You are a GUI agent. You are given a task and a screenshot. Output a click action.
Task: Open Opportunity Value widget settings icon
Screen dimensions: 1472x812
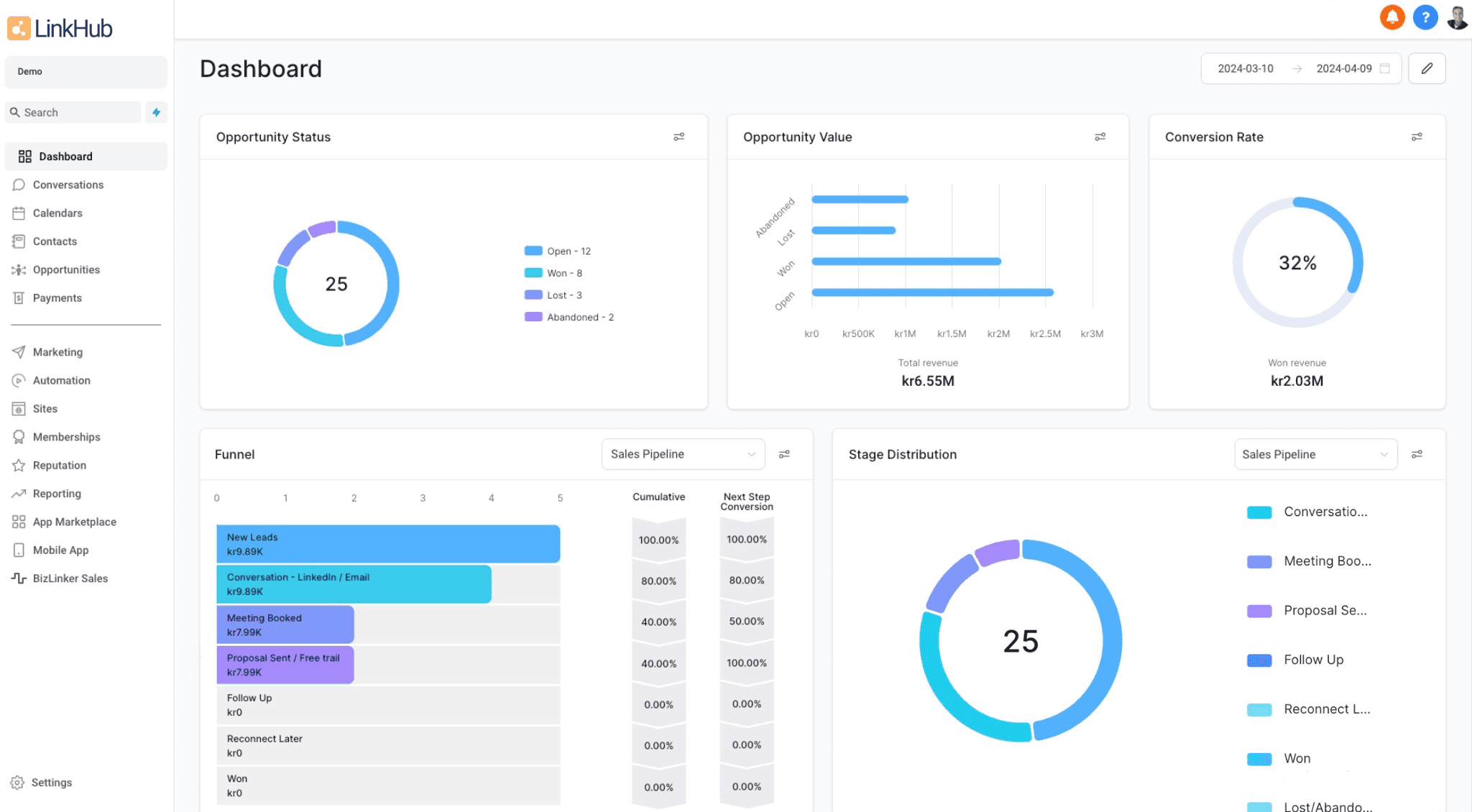coord(1100,137)
